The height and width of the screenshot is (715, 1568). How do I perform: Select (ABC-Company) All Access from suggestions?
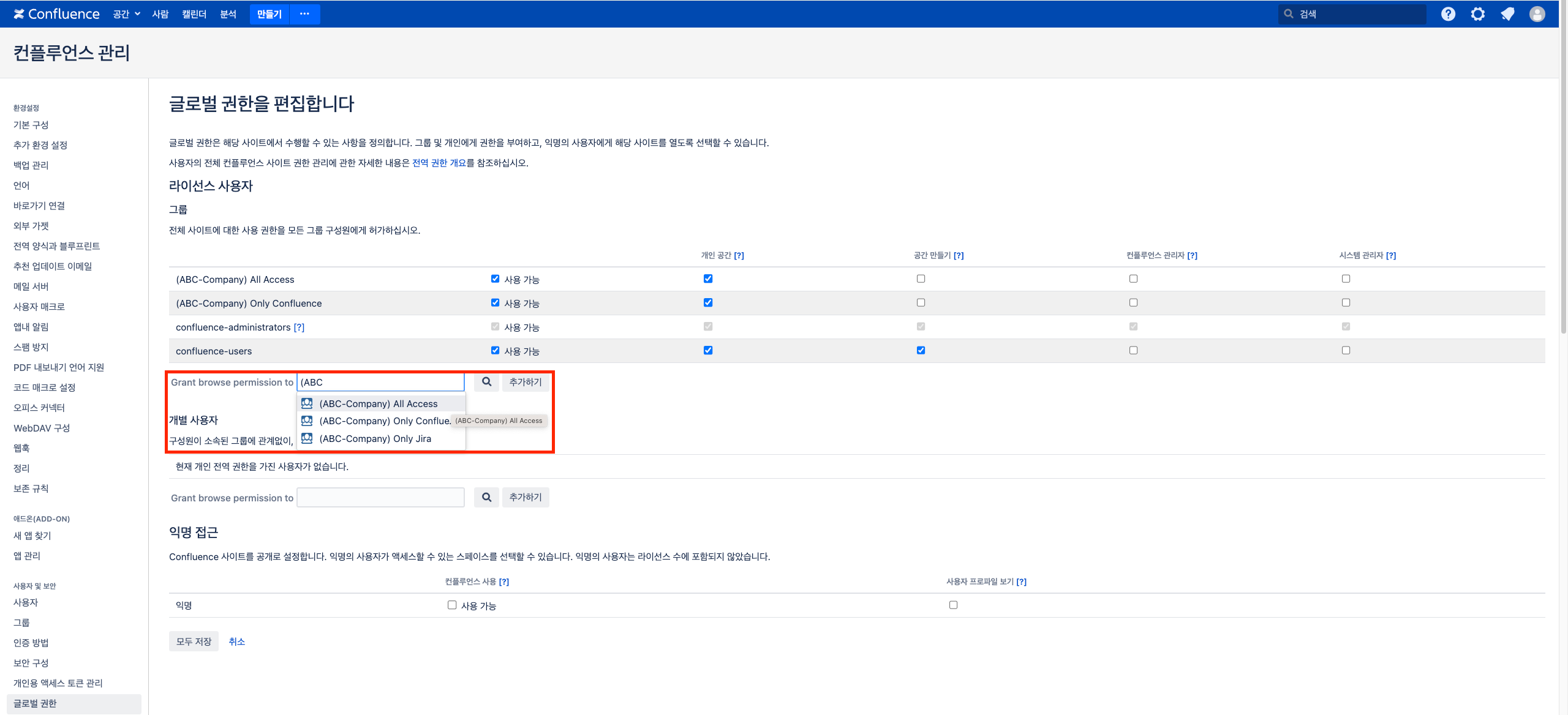pos(381,403)
